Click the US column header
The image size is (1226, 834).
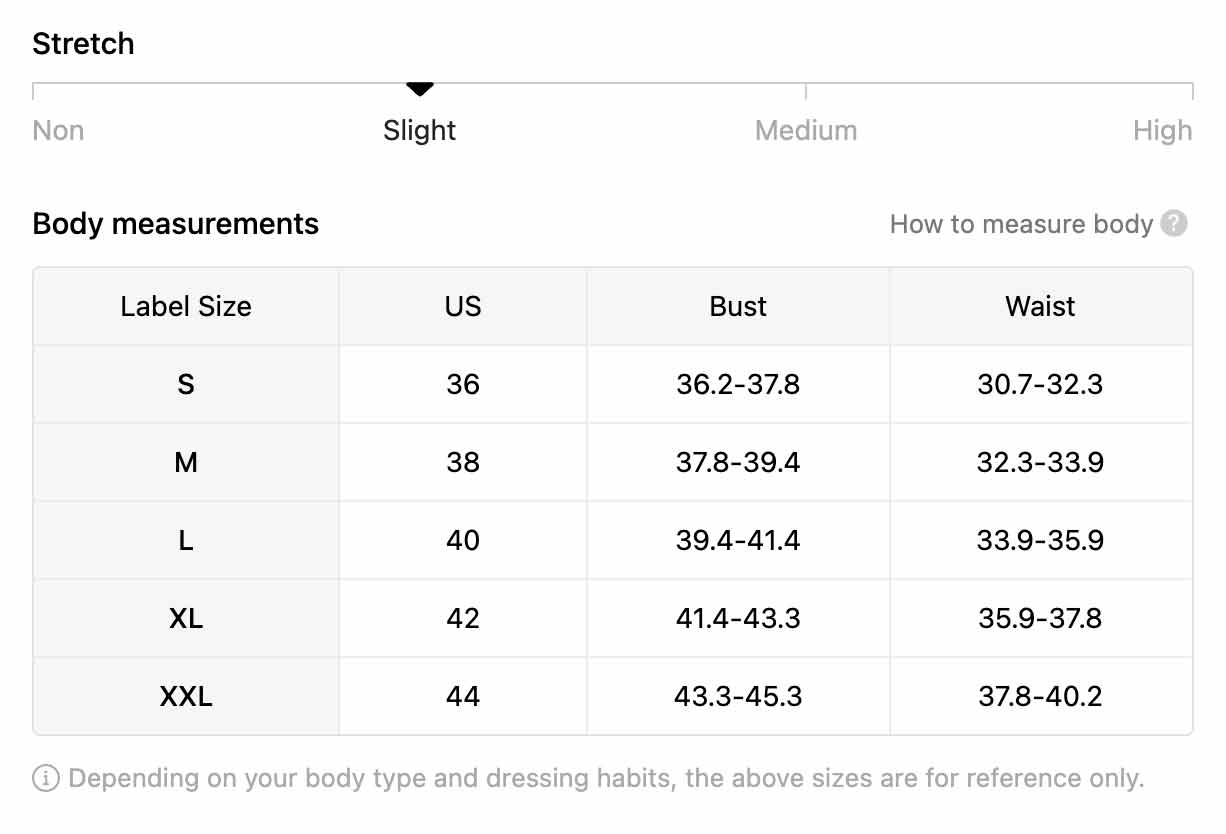(x=463, y=306)
